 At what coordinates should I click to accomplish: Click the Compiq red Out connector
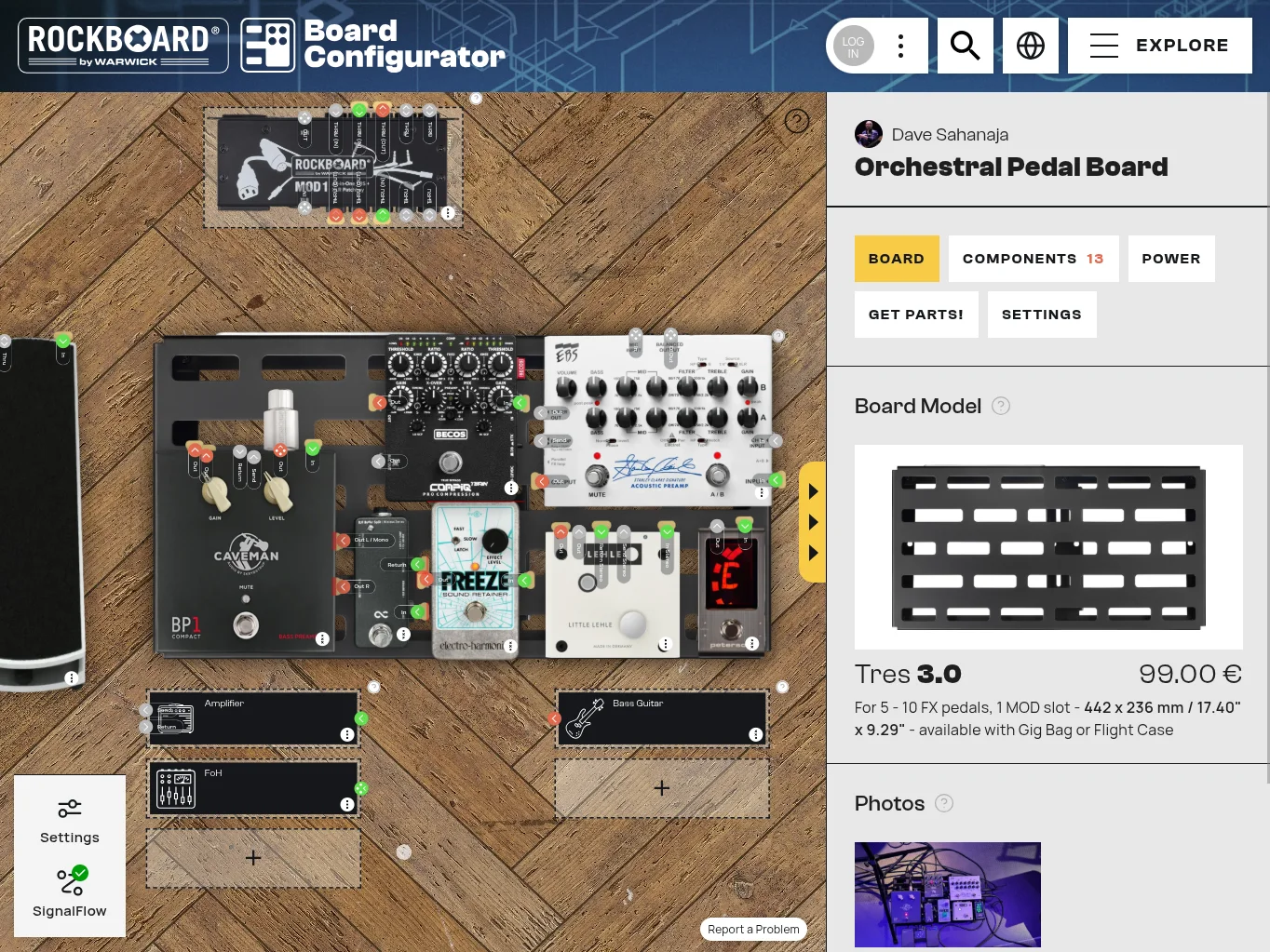(x=378, y=402)
